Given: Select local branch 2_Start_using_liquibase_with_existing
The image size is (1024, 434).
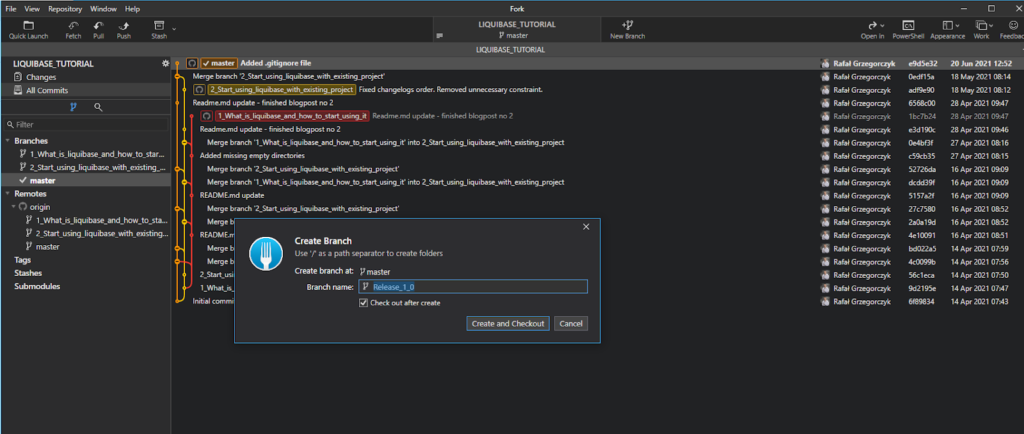Looking at the screenshot, I should point(95,167).
